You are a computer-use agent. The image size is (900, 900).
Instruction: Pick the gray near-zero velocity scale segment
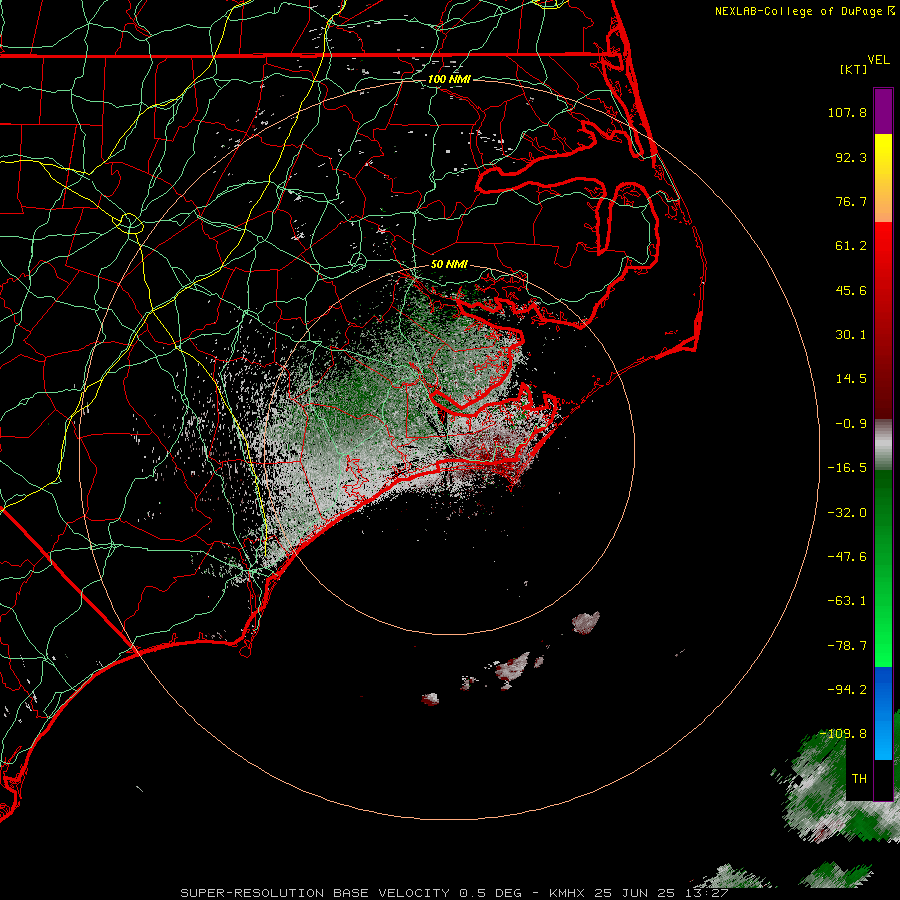pyautogui.click(x=883, y=445)
